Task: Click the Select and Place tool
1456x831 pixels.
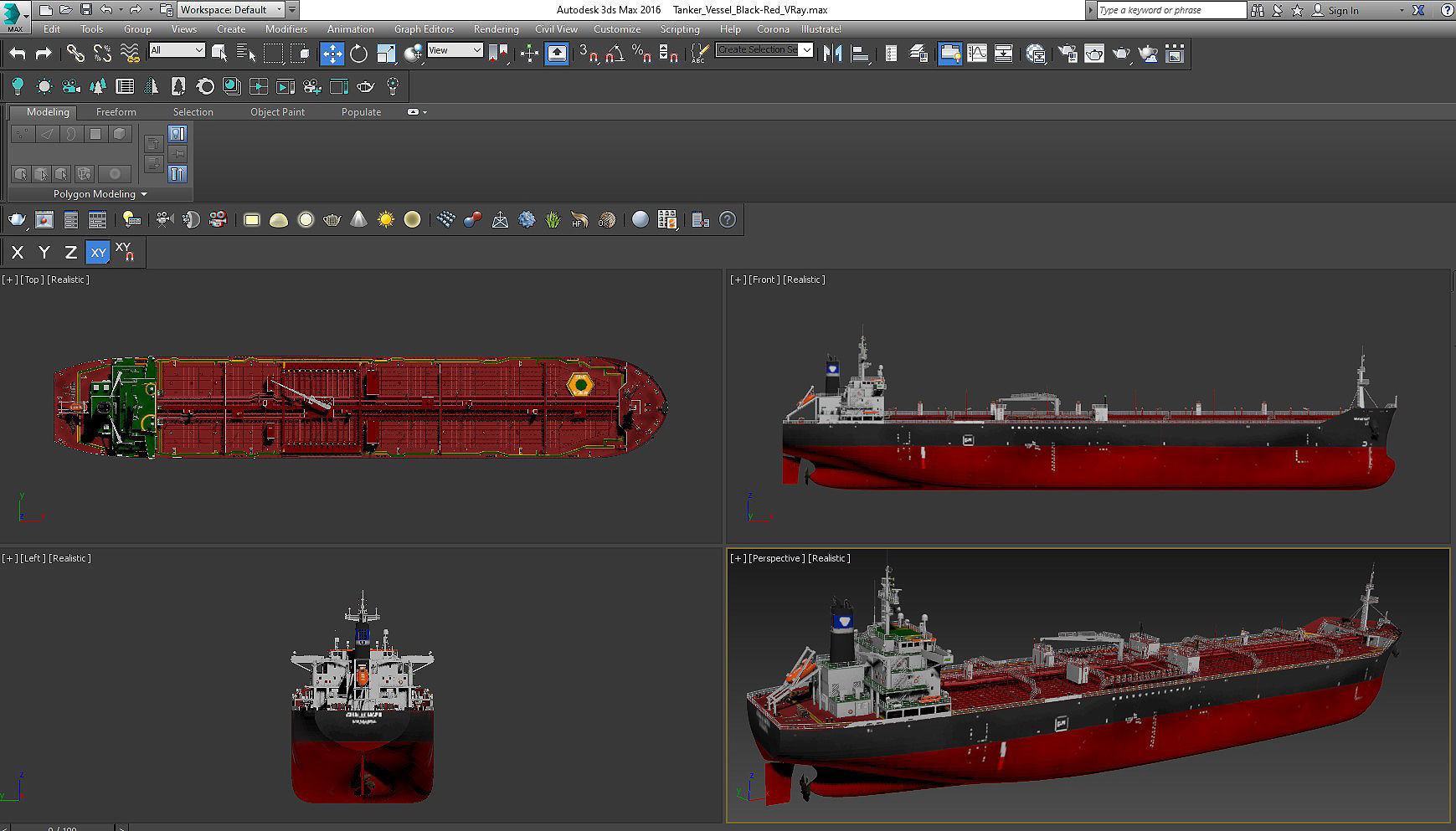Action: pos(413,54)
